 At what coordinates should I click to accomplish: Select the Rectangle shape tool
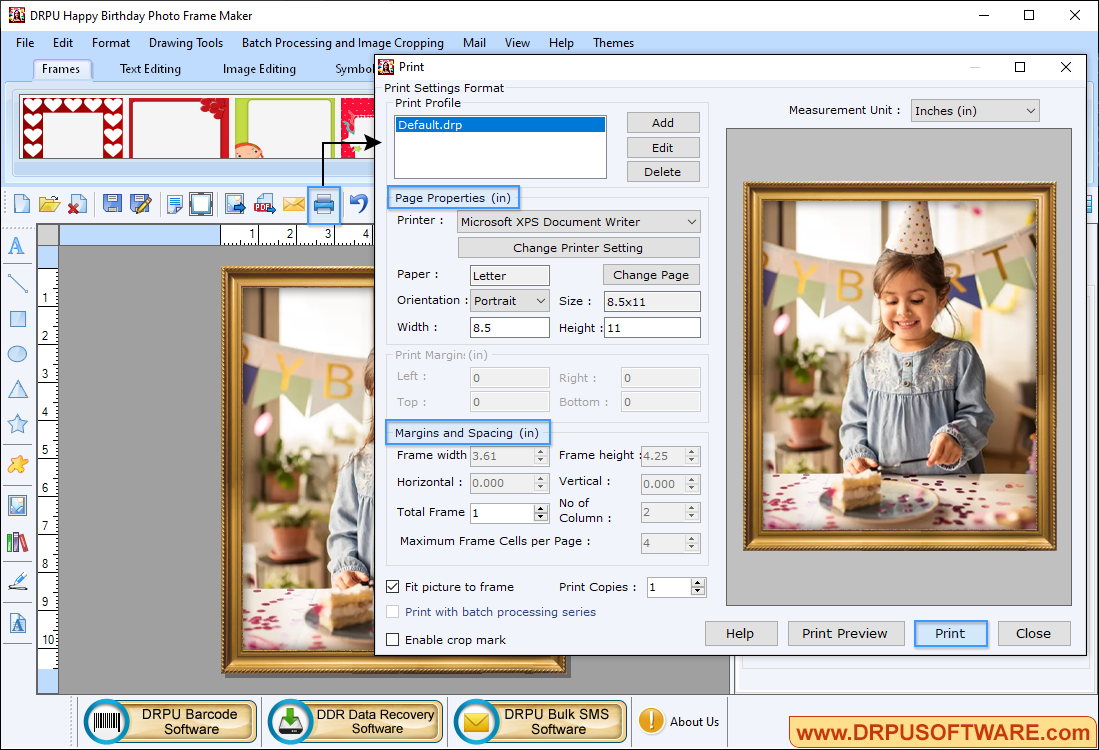(18, 318)
